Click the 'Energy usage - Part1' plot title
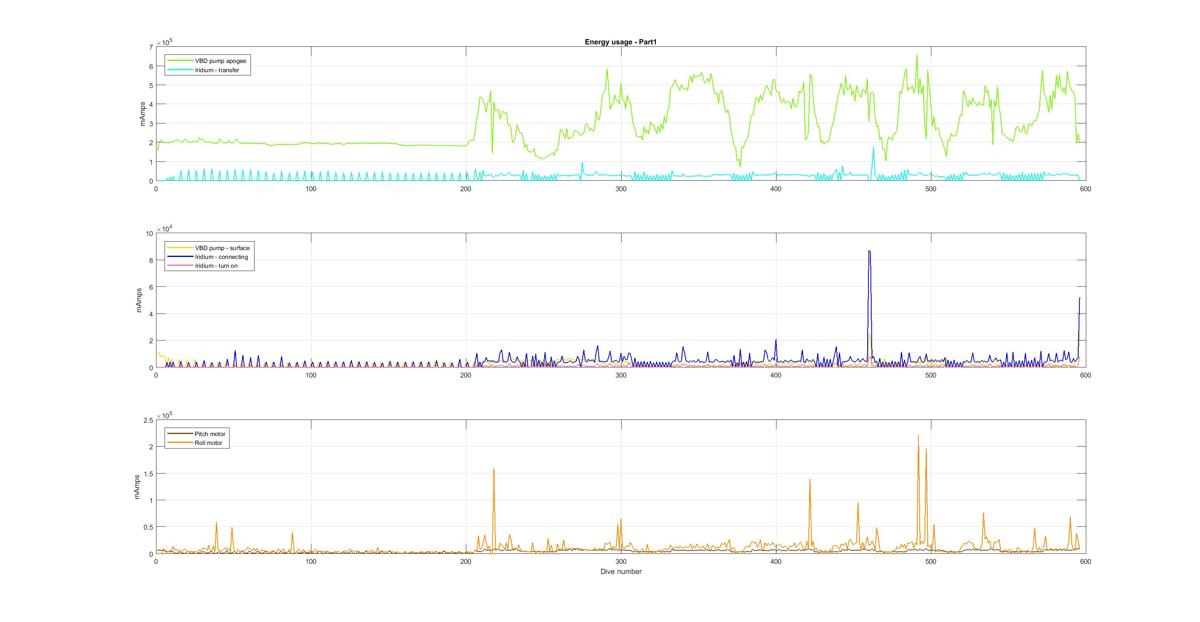 tap(620, 42)
